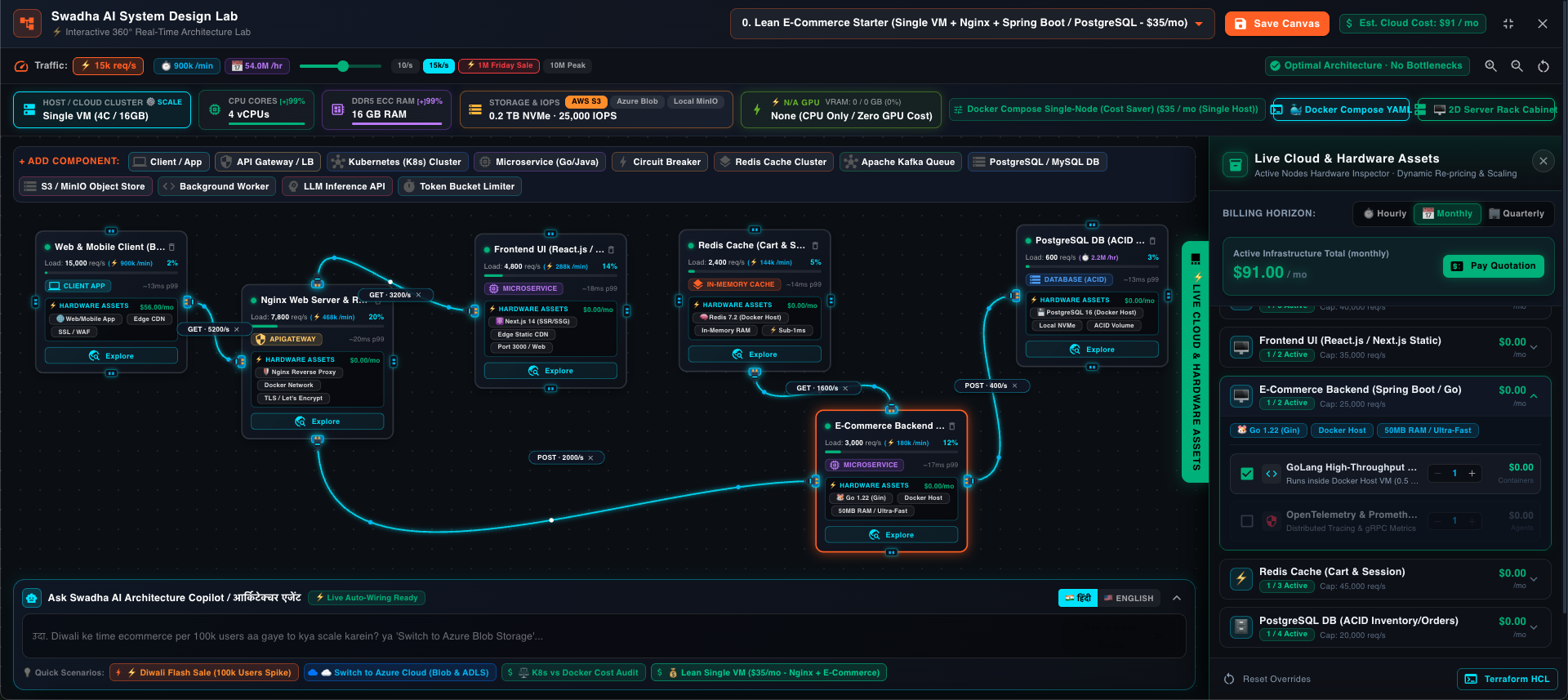Switch copilot language to Hindi
1568x700 pixels.
pos(1078,598)
